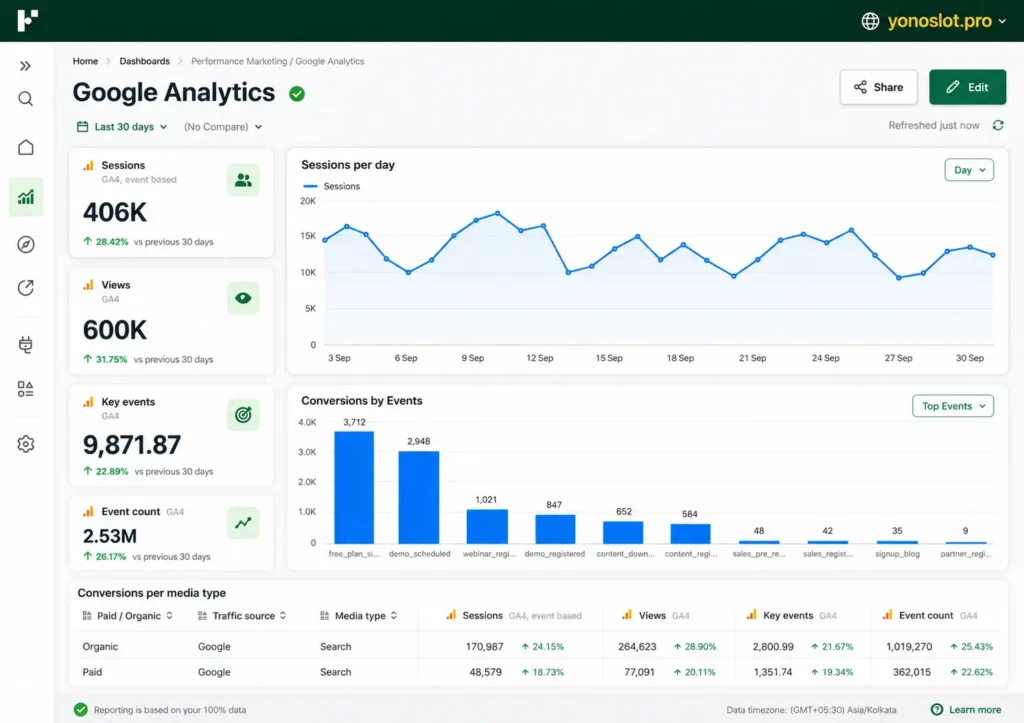Go to Home breadcrumb

[x=86, y=61]
